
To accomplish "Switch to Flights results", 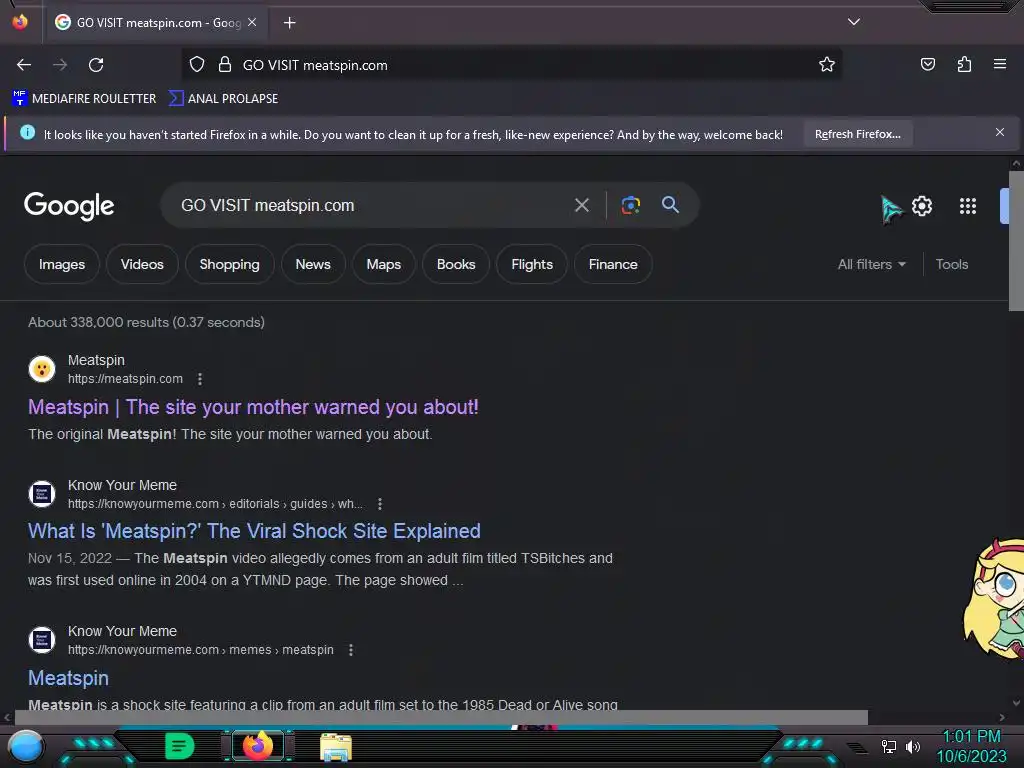I will [532, 264].
